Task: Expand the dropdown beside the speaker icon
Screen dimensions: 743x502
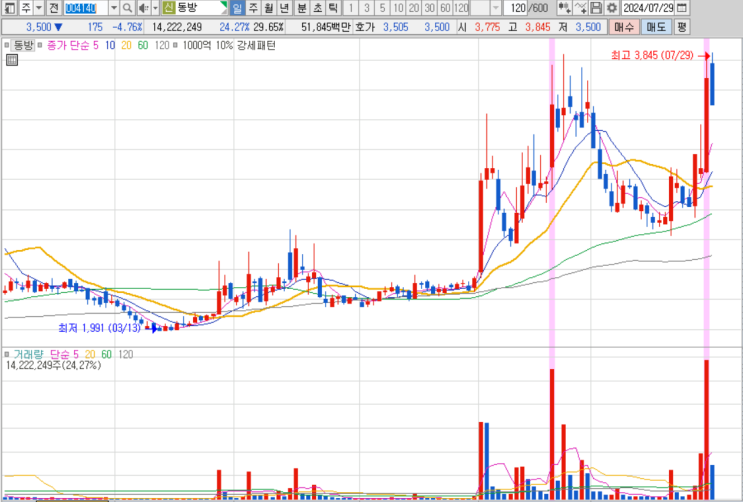Action: pyautogui.click(x=155, y=8)
